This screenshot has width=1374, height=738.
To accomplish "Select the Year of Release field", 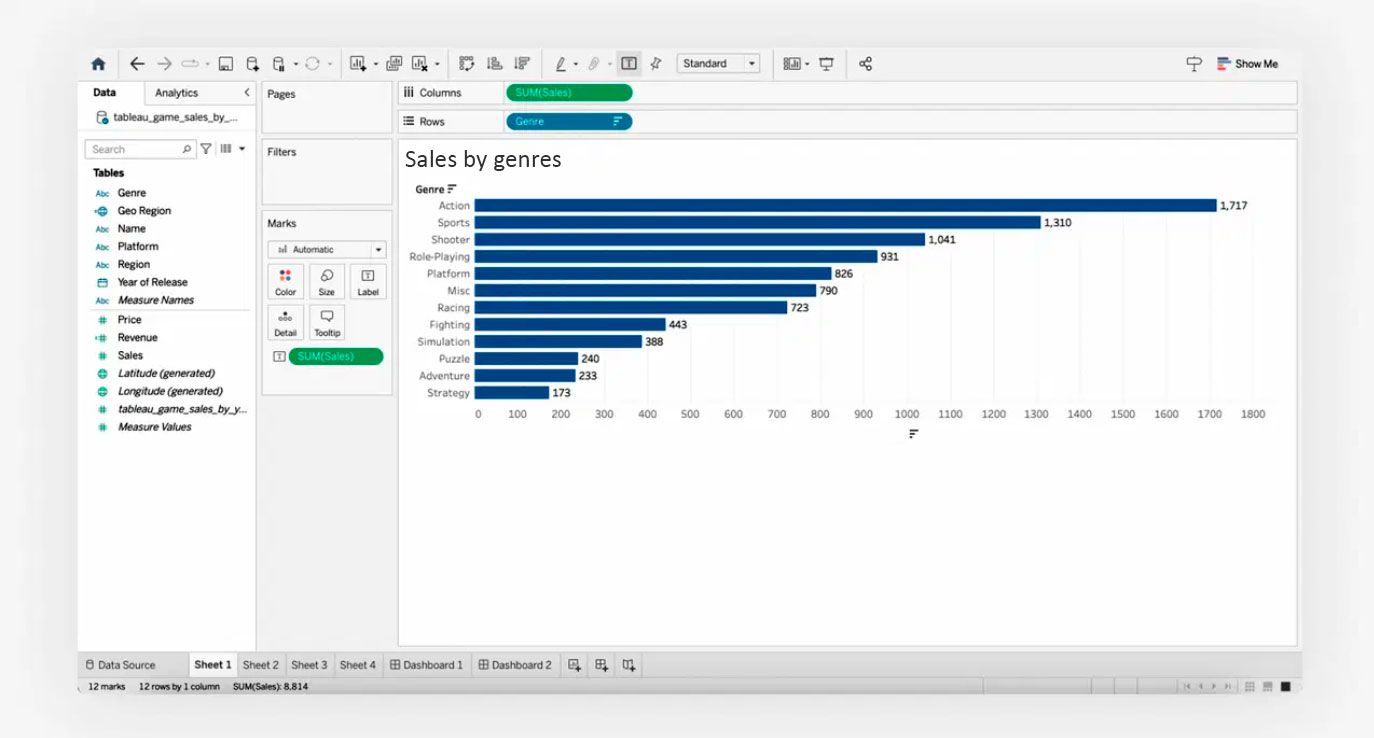I will 152,282.
